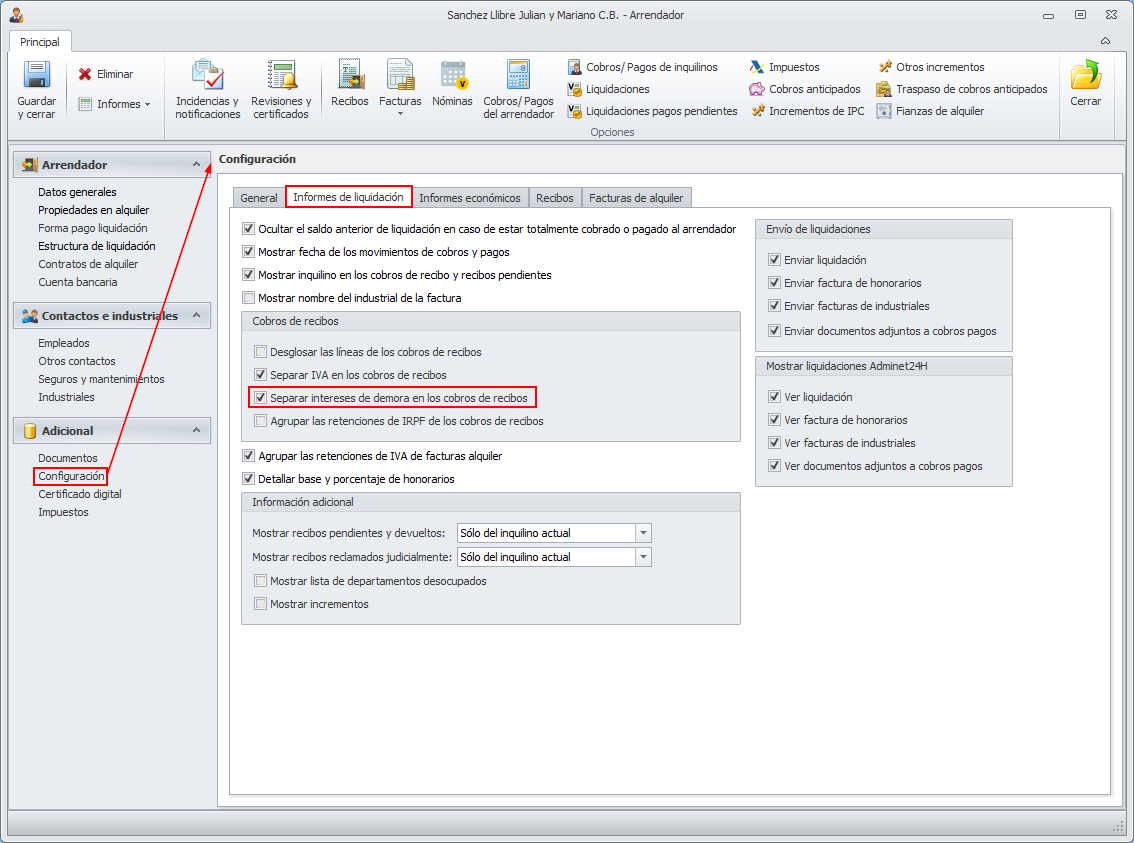Enable Agrupar las retenciones de IRPF
Image resolution: width=1134 pixels, height=843 pixels.
tap(260, 422)
